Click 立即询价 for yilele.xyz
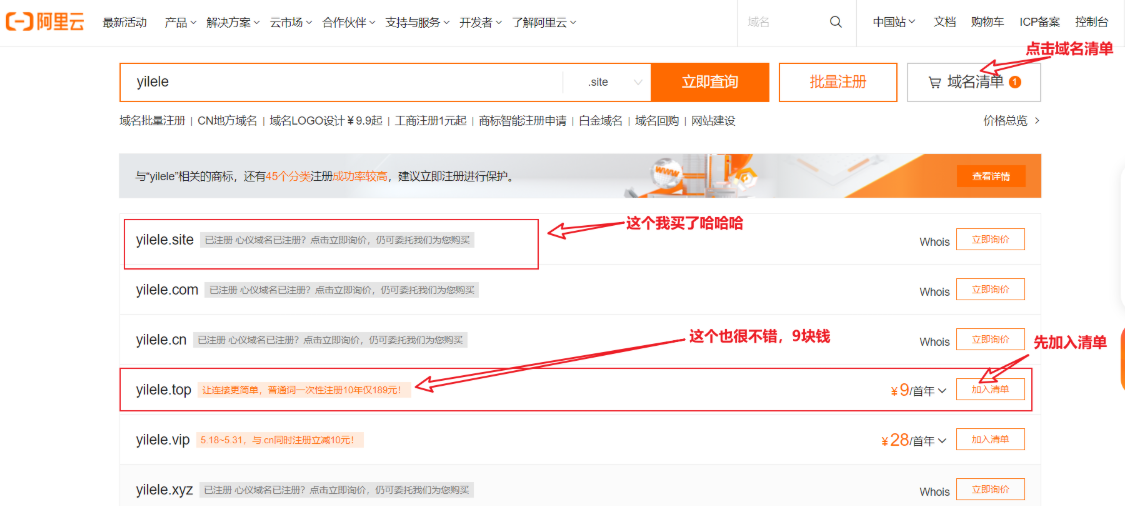Image resolution: width=1128 pixels, height=506 pixels. (x=990, y=489)
